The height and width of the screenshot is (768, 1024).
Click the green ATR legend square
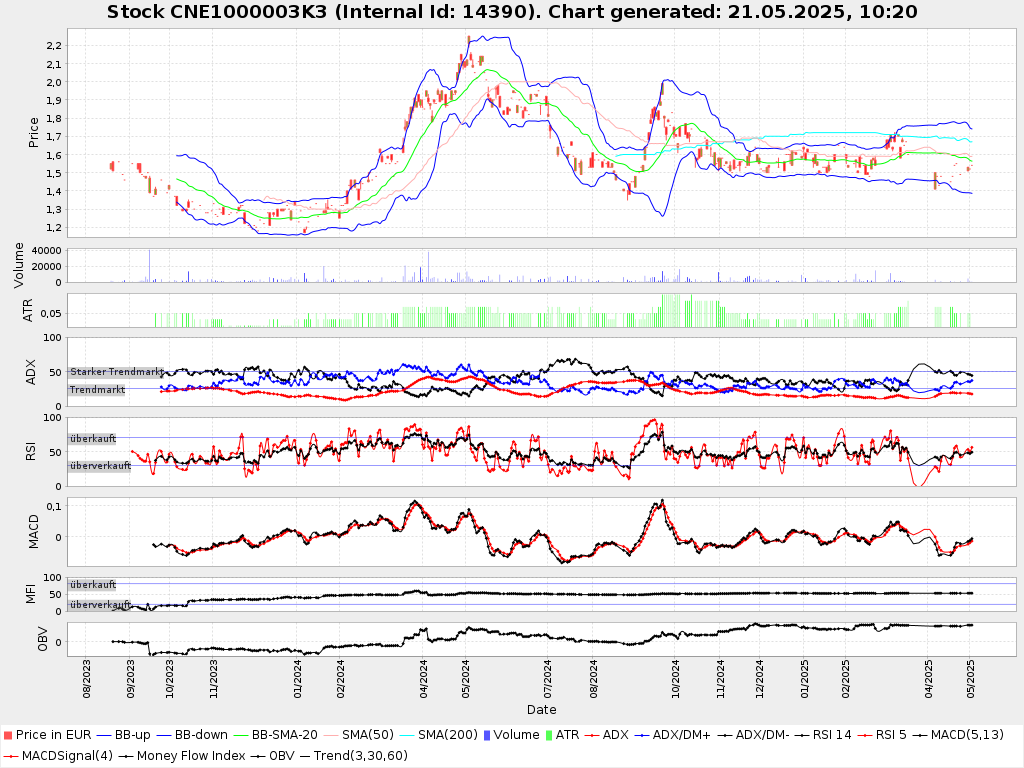(x=549, y=735)
